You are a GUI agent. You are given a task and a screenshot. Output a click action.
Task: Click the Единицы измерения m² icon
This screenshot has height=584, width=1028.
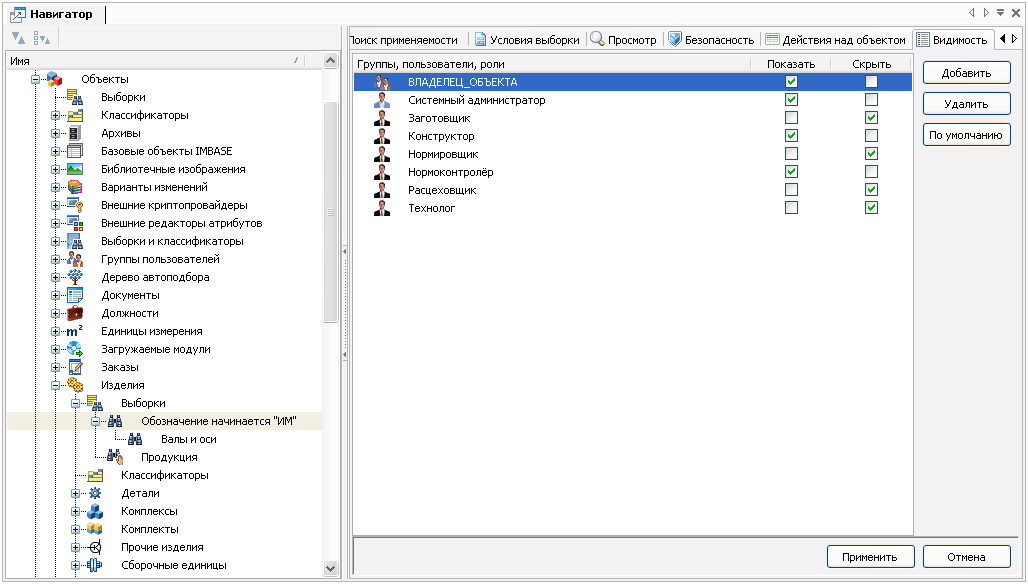pos(75,331)
